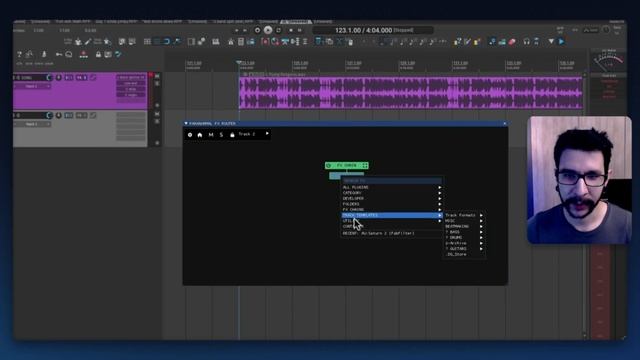Open CATEGORY submenu
The height and width of the screenshot is (360, 640).
click(x=391, y=193)
